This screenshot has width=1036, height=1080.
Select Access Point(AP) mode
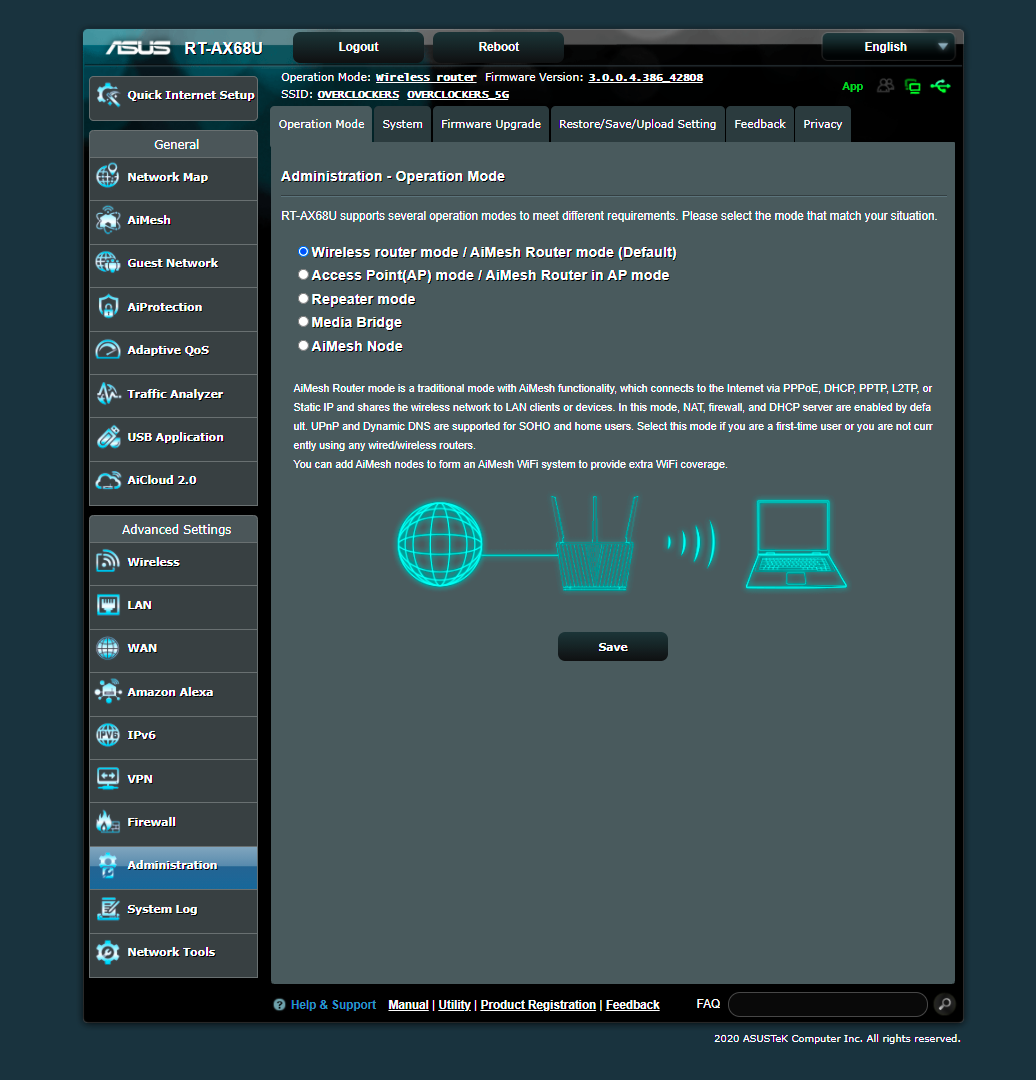tap(303, 274)
